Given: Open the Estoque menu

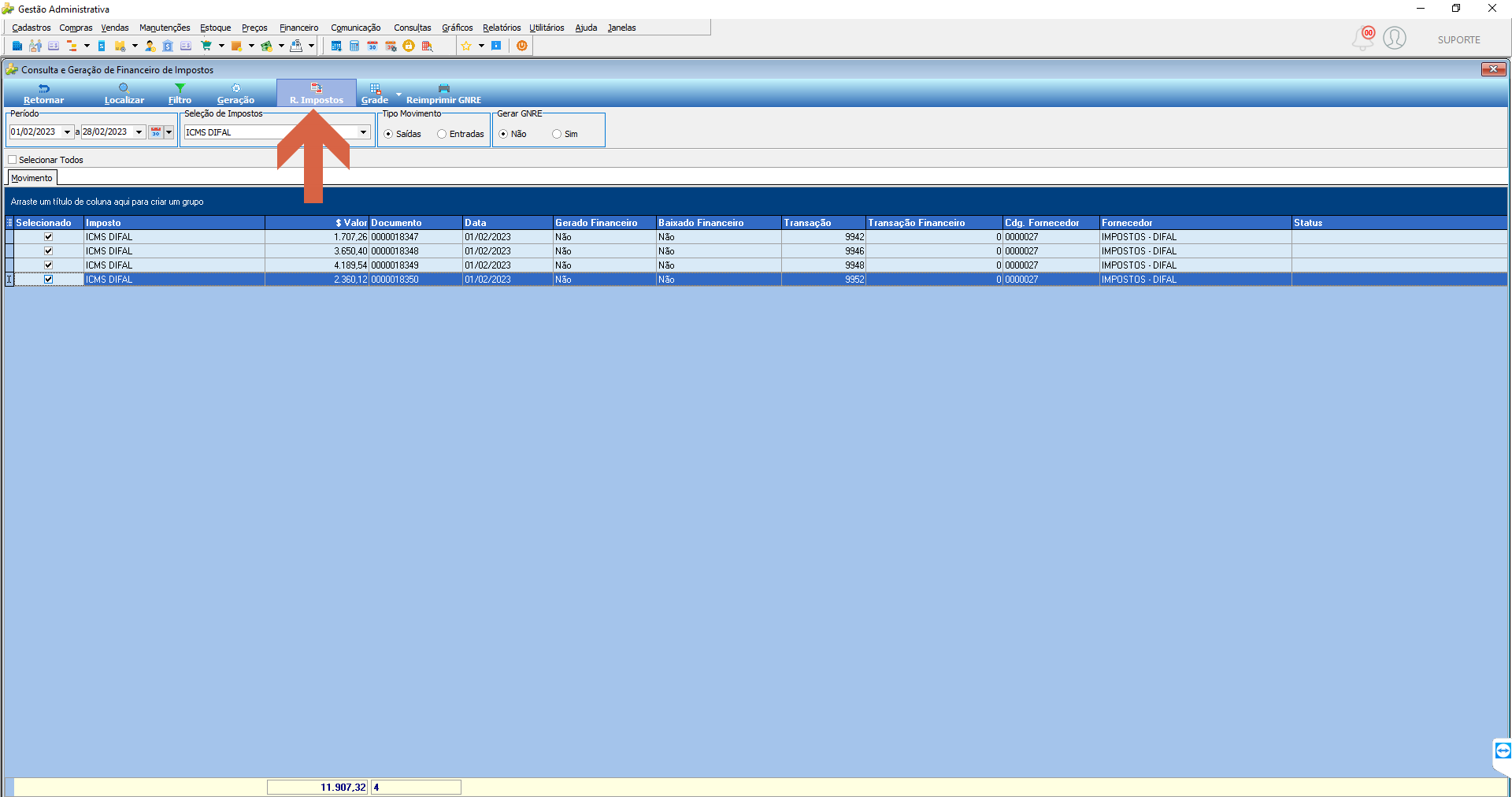Looking at the screenshot, I should coord(216,28).
